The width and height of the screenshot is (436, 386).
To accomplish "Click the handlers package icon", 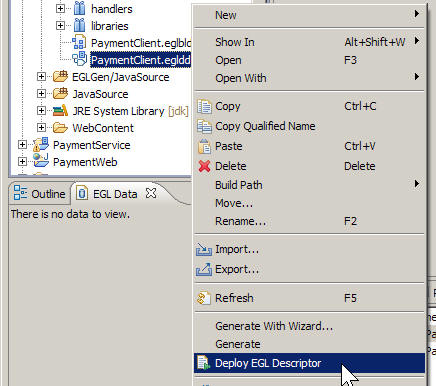I will (x=79, y=9).
